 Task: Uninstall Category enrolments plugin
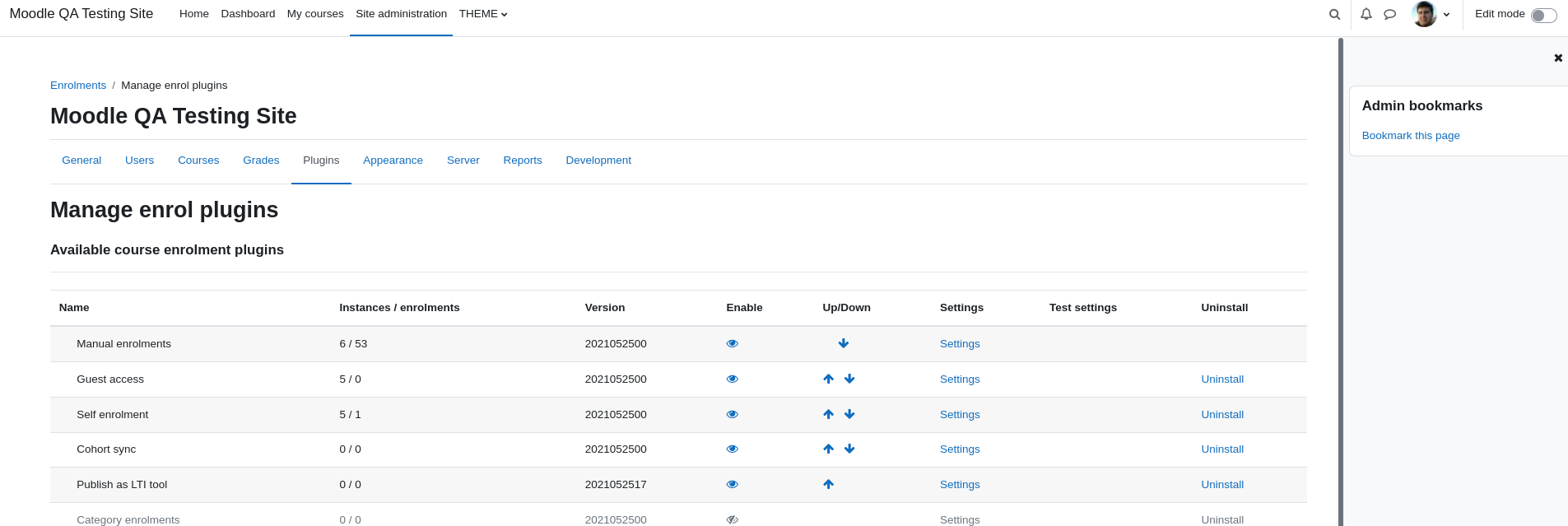click(x=1222, y=519)
